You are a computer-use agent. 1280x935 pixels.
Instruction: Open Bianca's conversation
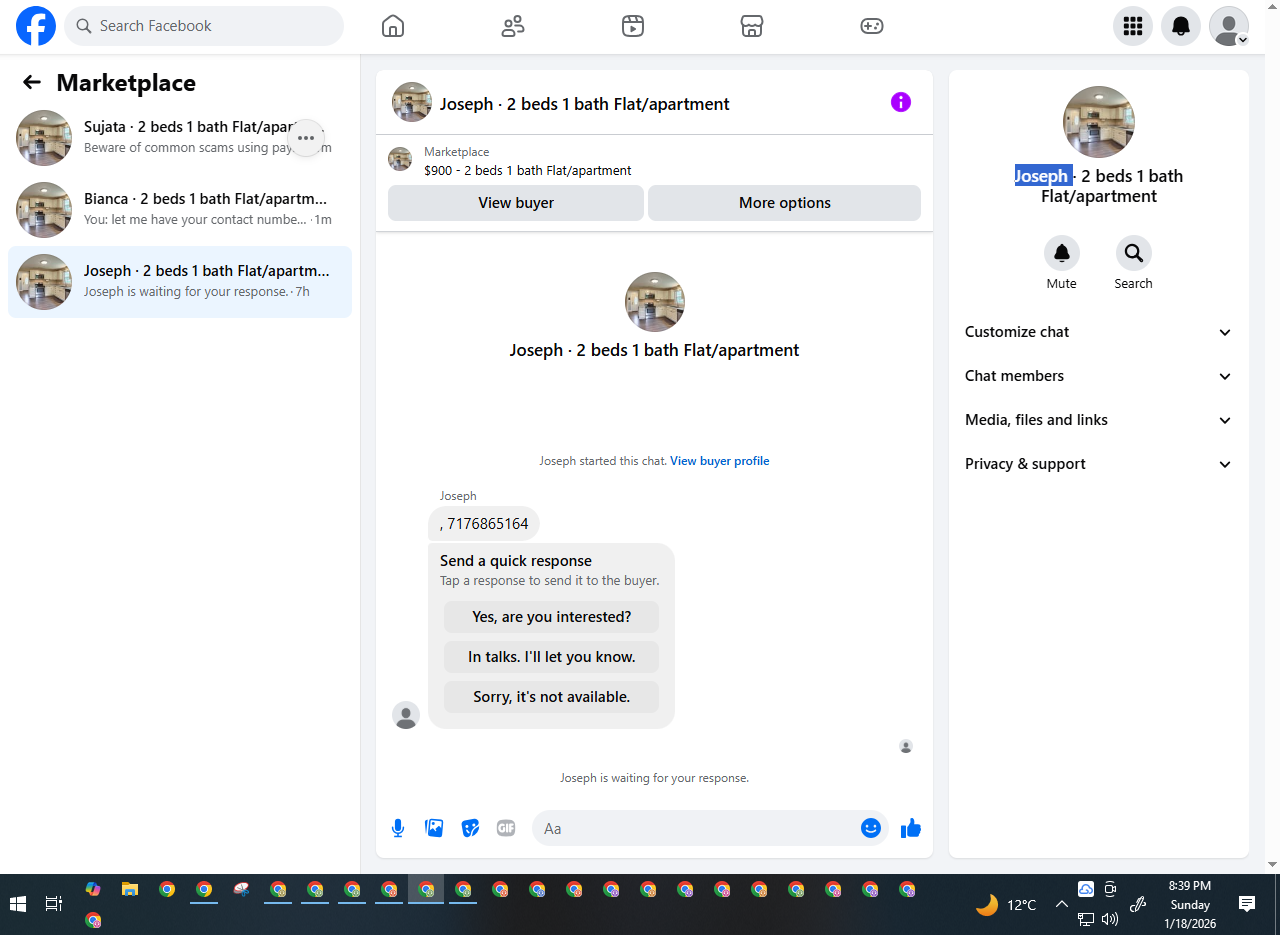click(180, 210)
